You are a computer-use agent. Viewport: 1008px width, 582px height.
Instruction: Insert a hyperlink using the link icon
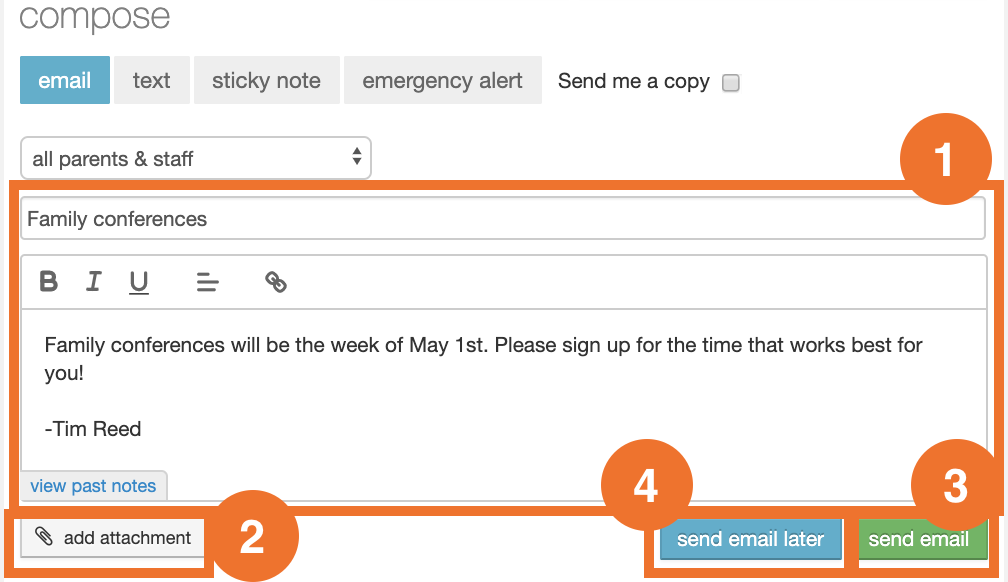(x=276, y=281)
